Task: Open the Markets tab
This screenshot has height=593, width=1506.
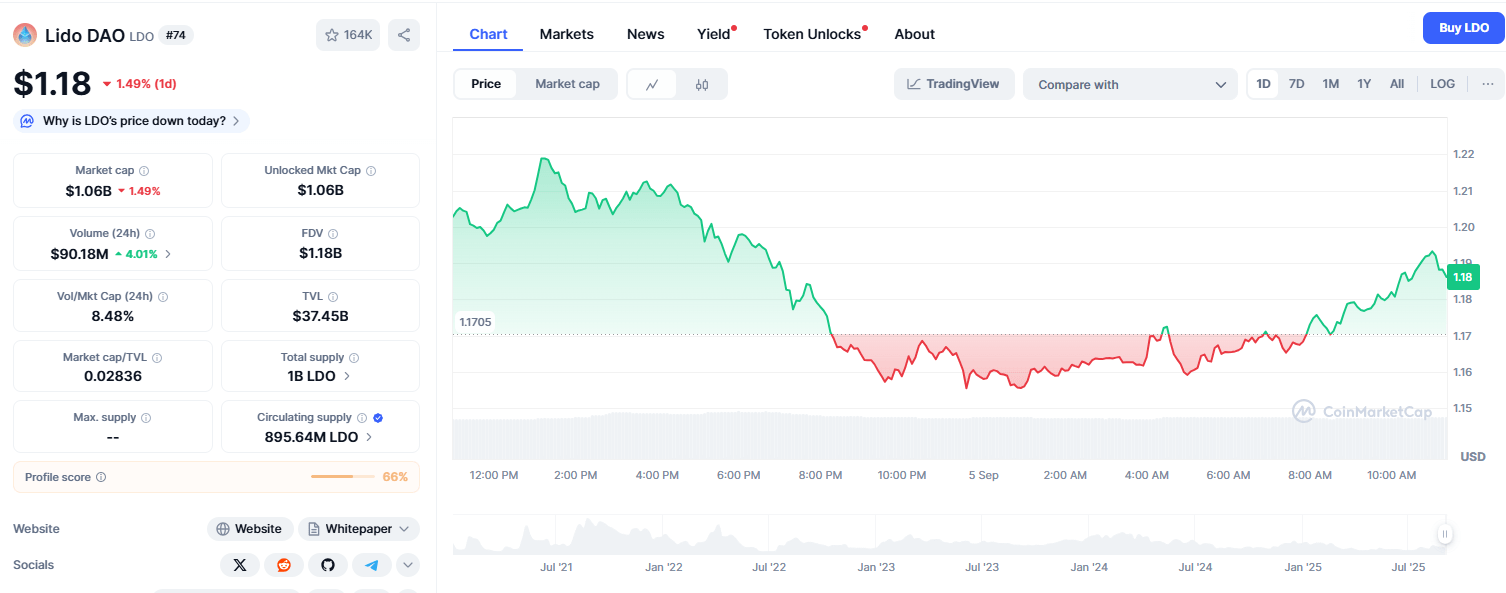Action: [x=567, y=34]
